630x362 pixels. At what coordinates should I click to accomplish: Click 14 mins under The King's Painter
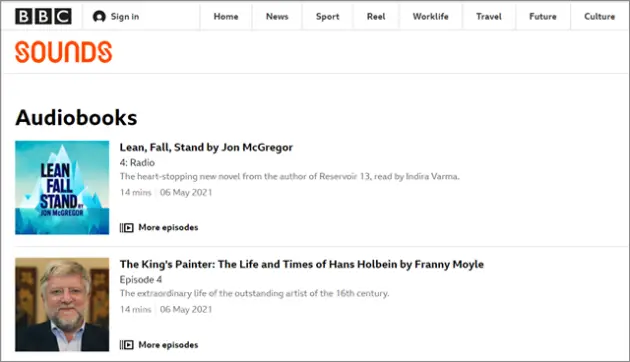135,309
